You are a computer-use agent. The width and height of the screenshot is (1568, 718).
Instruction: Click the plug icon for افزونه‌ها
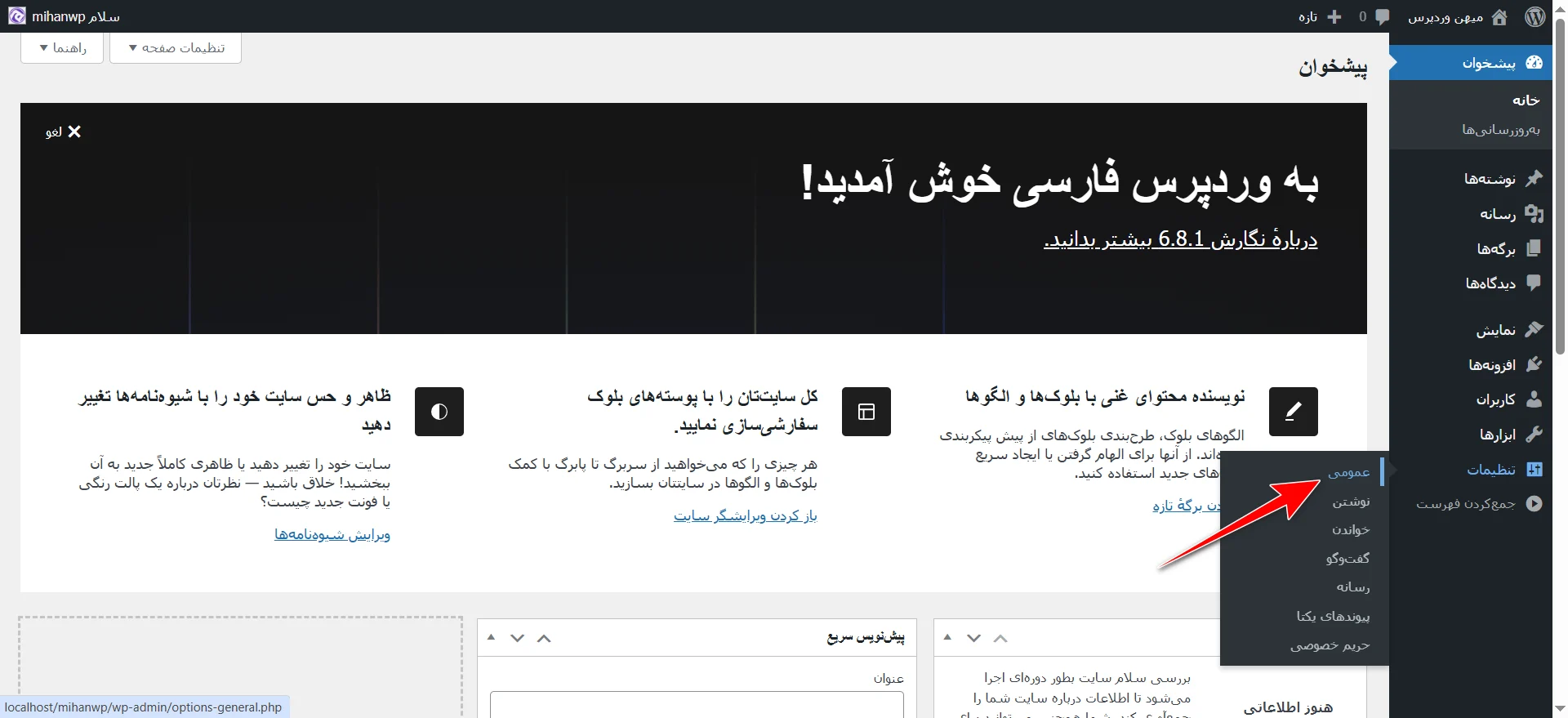pos(1535,364)
